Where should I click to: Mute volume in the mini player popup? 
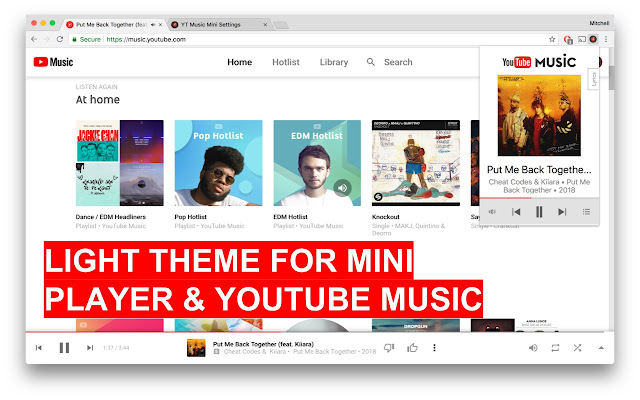point(492,211)
